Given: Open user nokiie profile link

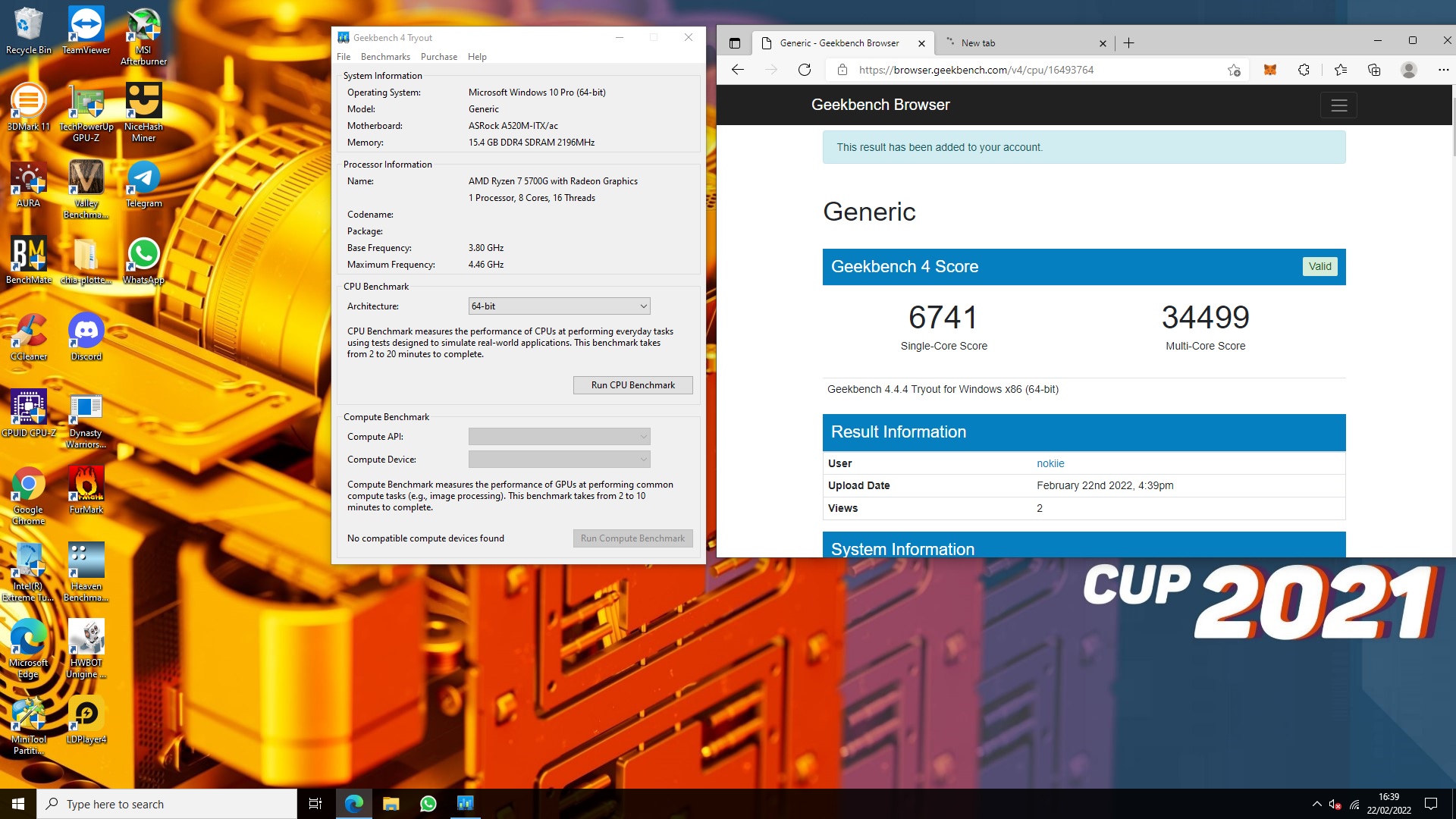Looking at the screenshot, I should coord(1050,463).
